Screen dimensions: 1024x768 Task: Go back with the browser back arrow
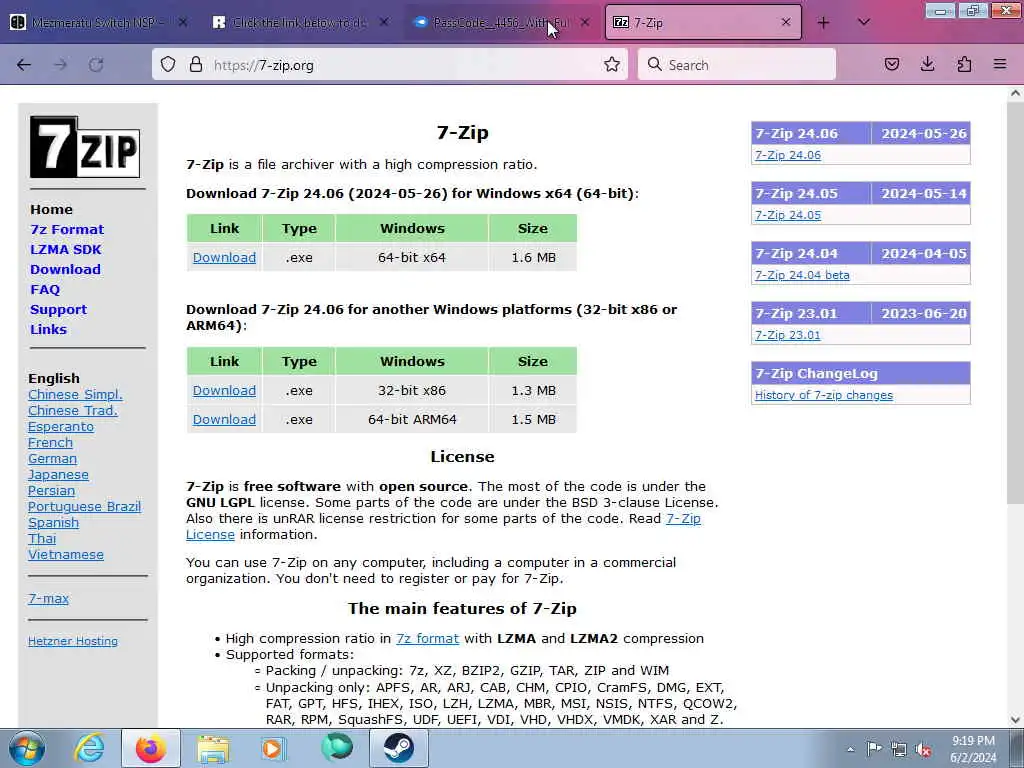(24, 65)
